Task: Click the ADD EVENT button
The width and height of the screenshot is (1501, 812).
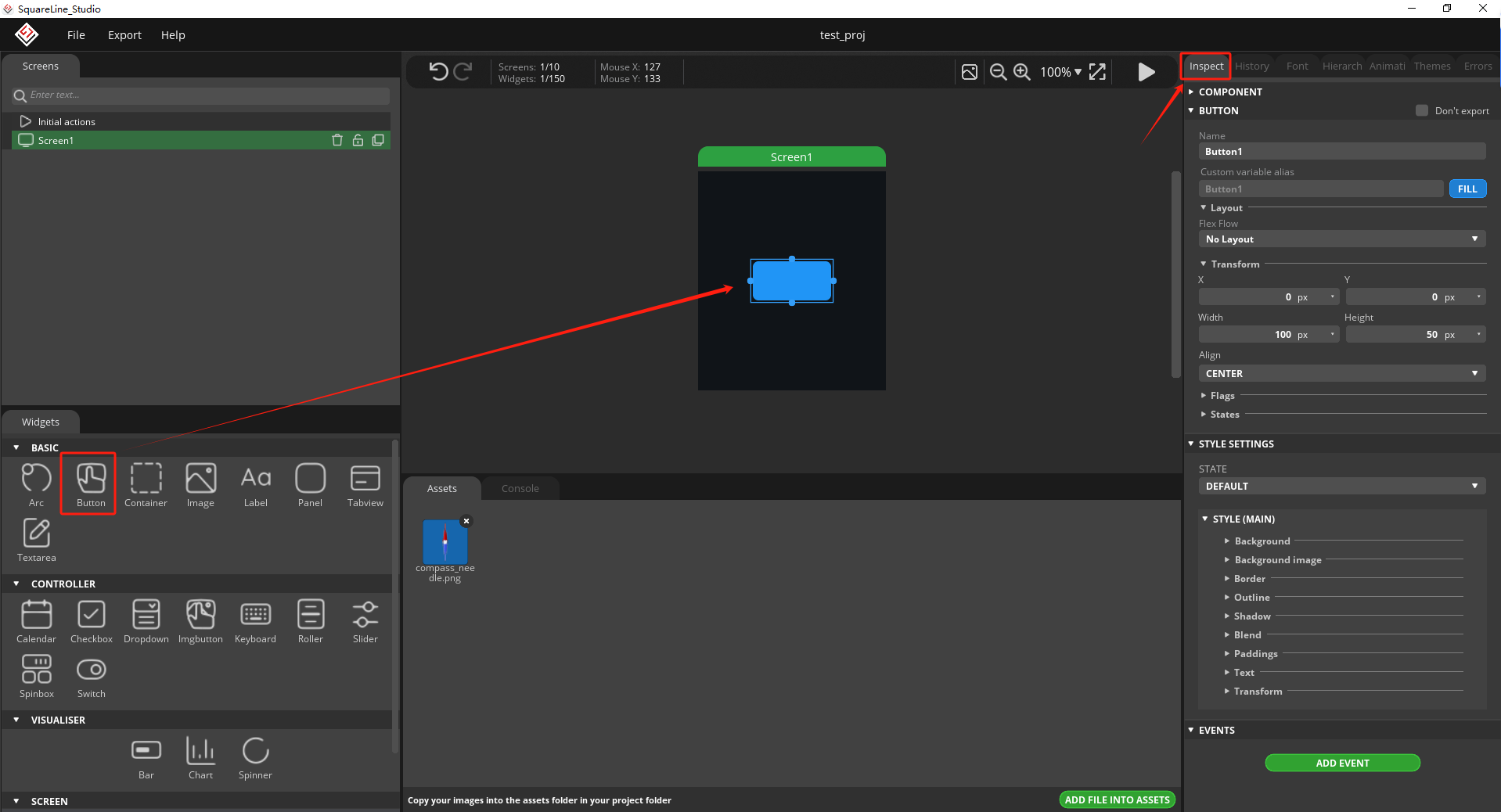Action: [1342, 763]
